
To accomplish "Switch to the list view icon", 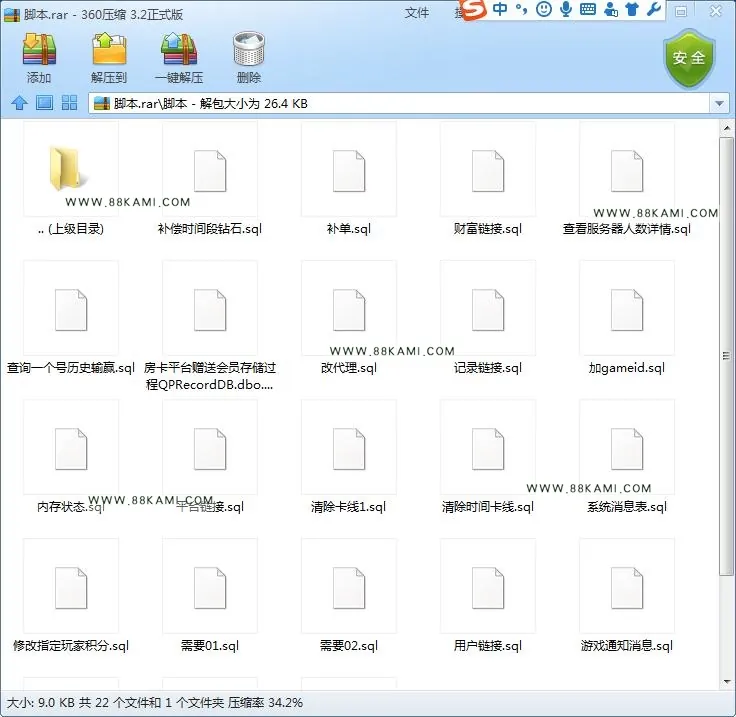I will click(x=45, y=103).
